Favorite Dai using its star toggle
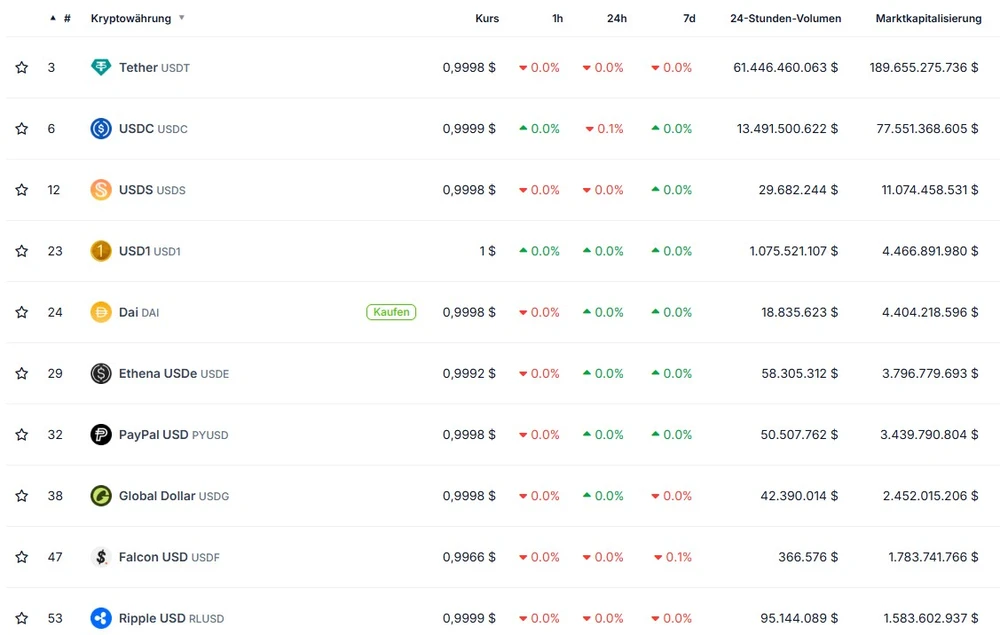This screenshot has height=635, width=1000. (x=21, y=312)
